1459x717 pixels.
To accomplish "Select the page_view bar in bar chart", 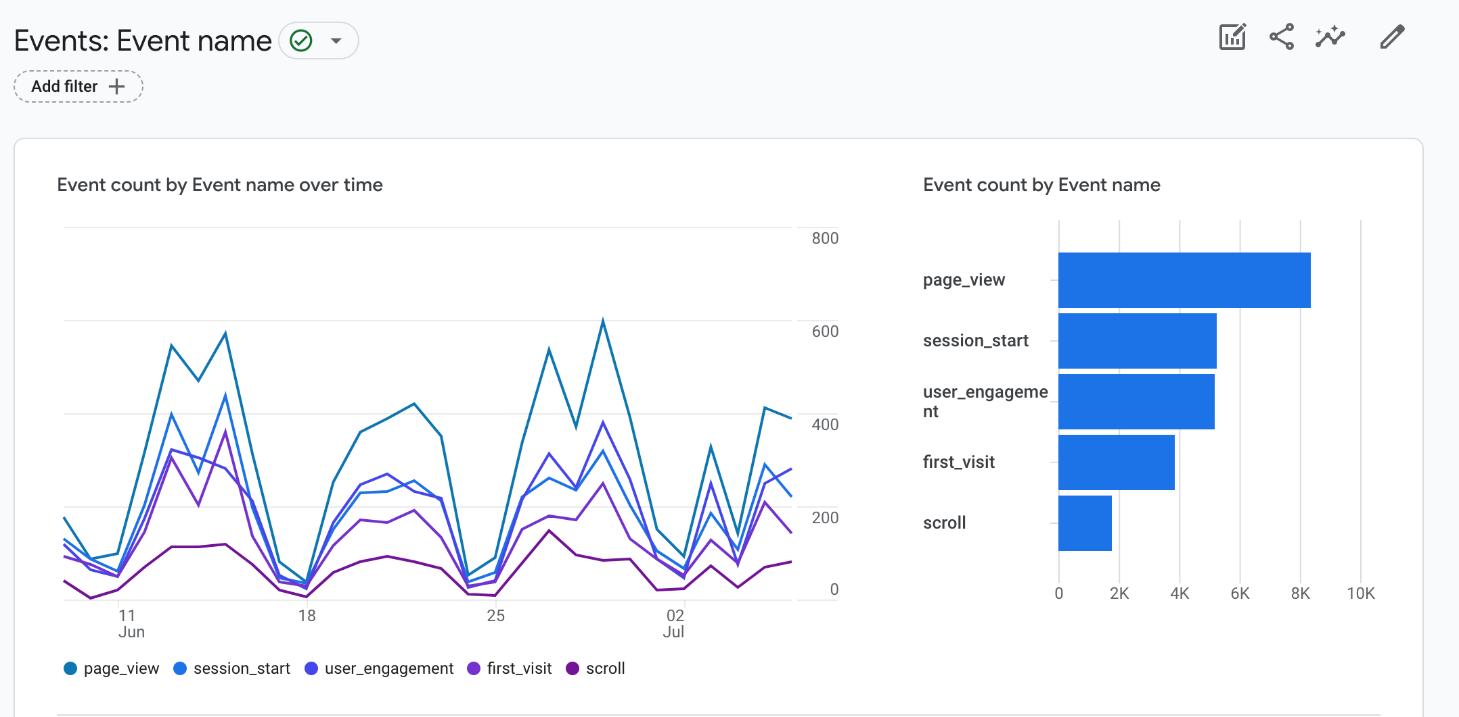I will pos(1184,280).
